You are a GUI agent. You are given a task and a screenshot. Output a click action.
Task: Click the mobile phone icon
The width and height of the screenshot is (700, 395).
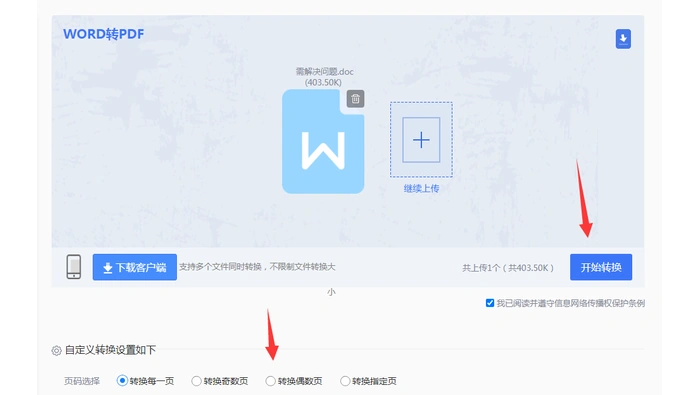coord(74,267)
